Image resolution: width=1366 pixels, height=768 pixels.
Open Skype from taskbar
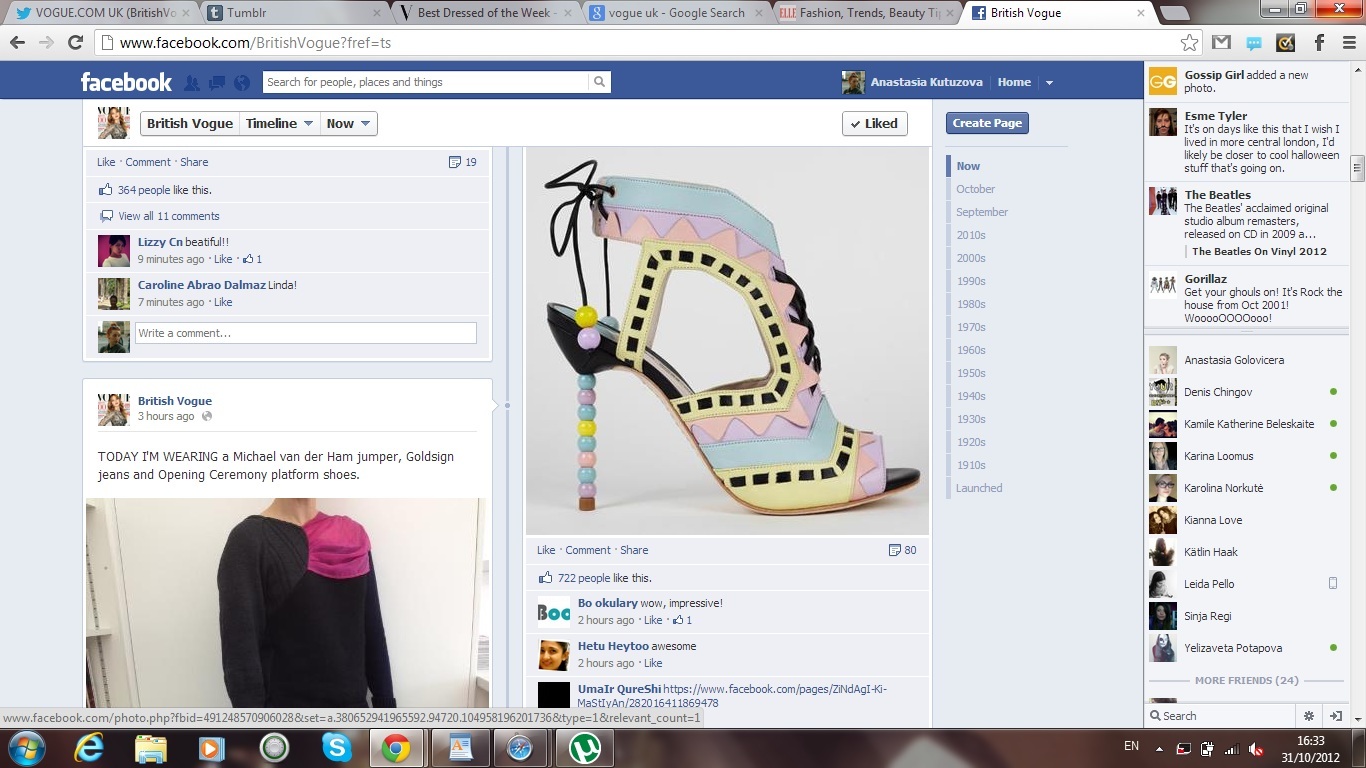337,748
